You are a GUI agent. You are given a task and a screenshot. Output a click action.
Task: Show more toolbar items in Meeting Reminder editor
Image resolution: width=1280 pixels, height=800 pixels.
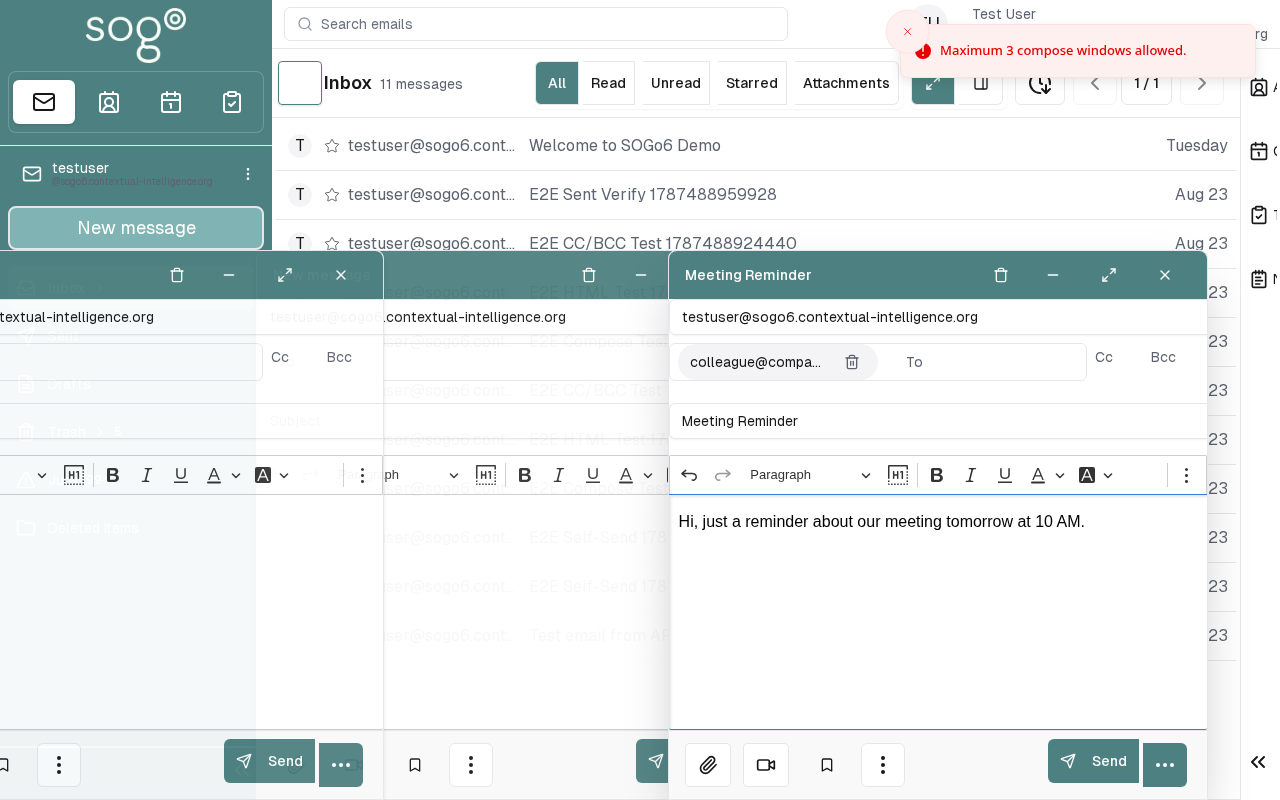(1186, 475)
